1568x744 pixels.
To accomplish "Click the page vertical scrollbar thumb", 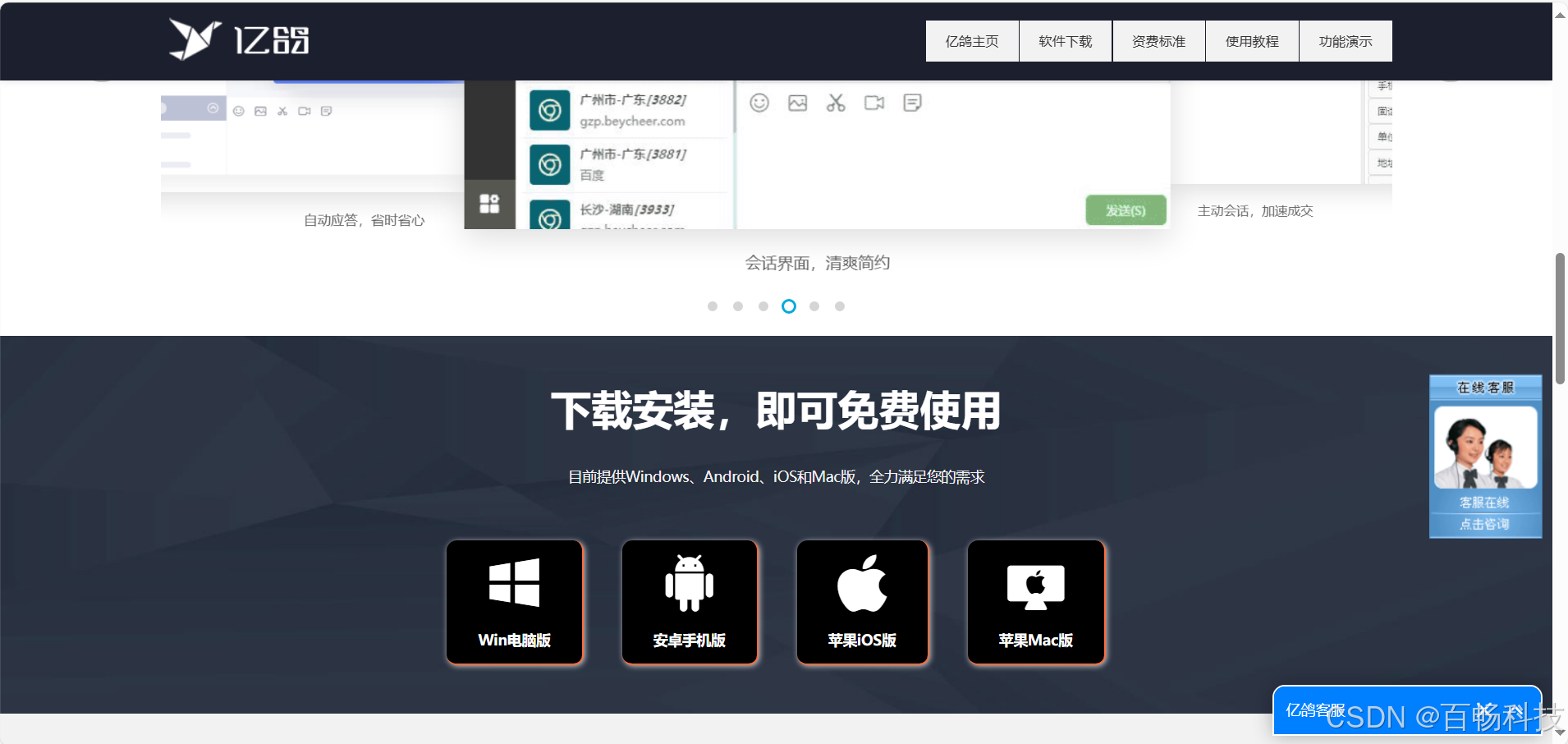I will point(1560,318).
